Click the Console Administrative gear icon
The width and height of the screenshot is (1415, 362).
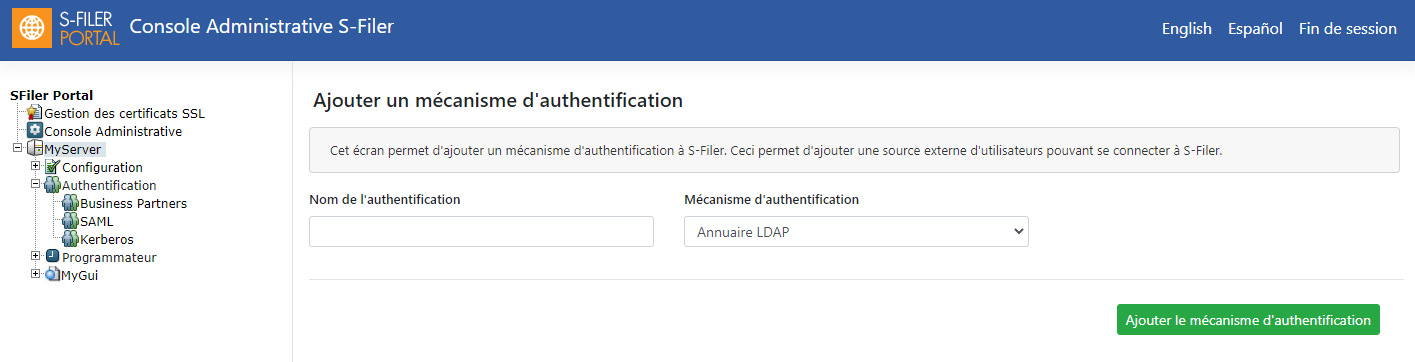(x=35, y=131)
